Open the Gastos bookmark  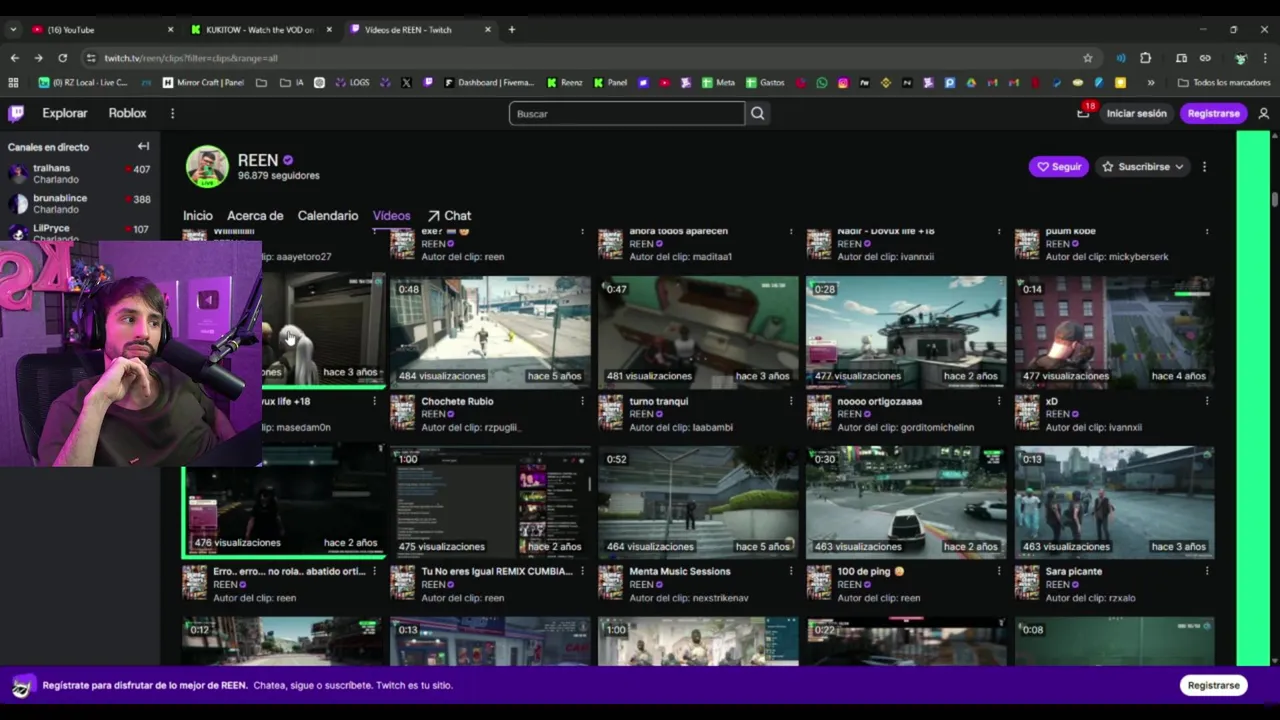[765, 82]
